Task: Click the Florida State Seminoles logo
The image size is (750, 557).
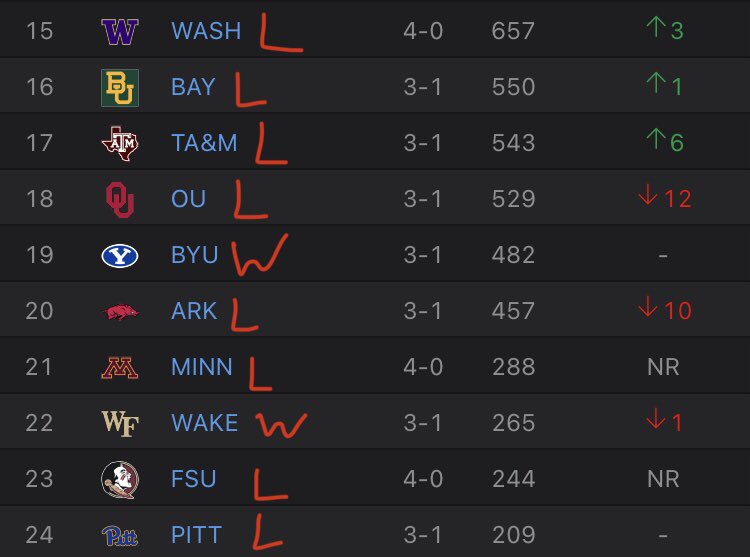Action: point(120,479)
